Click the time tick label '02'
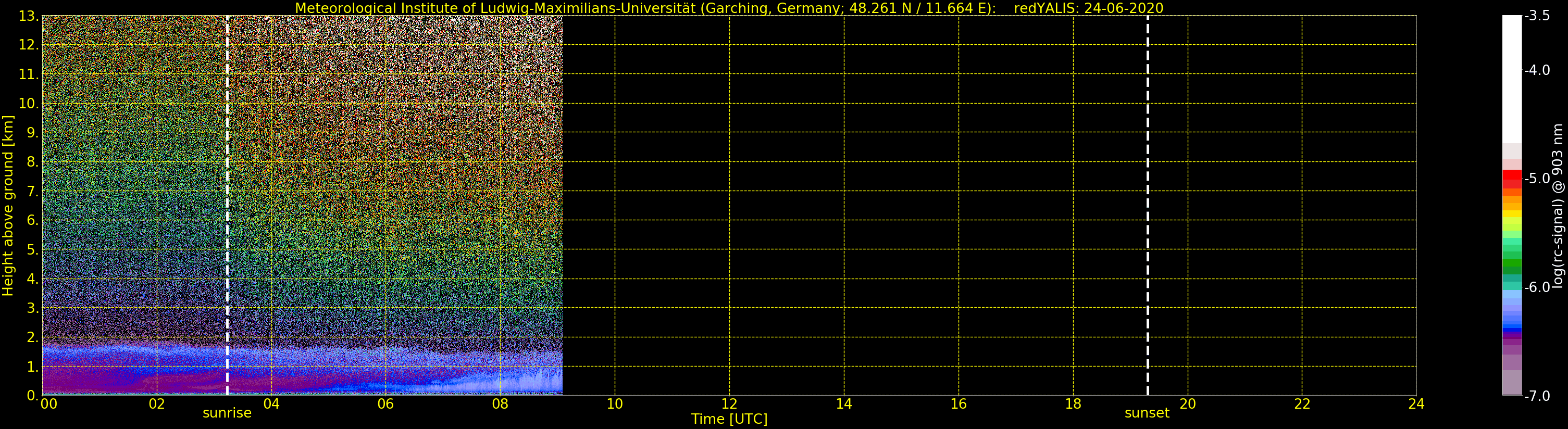 156,404
